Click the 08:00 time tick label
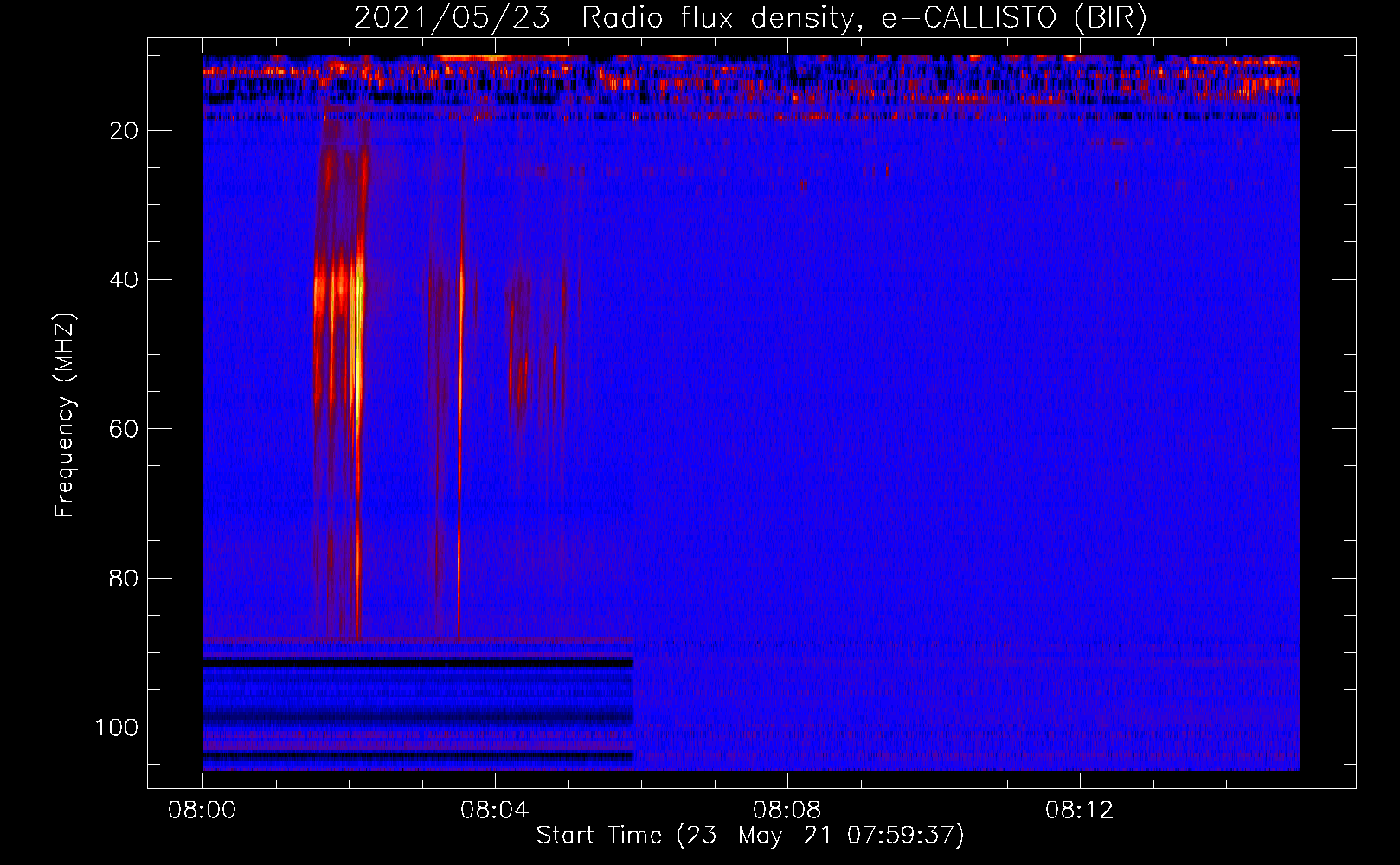The image size is (1400, 865). pos(202,811)
